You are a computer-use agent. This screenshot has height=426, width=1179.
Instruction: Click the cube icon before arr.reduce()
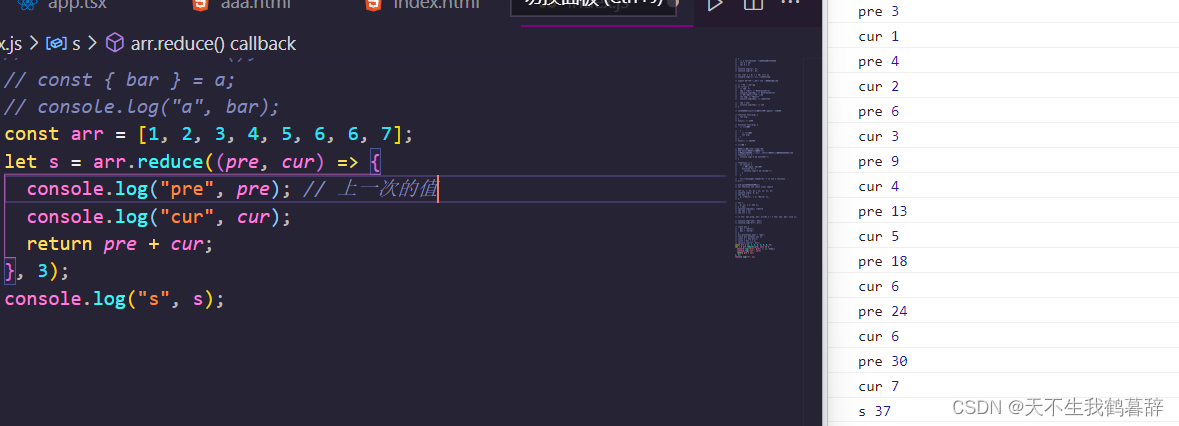114,43
